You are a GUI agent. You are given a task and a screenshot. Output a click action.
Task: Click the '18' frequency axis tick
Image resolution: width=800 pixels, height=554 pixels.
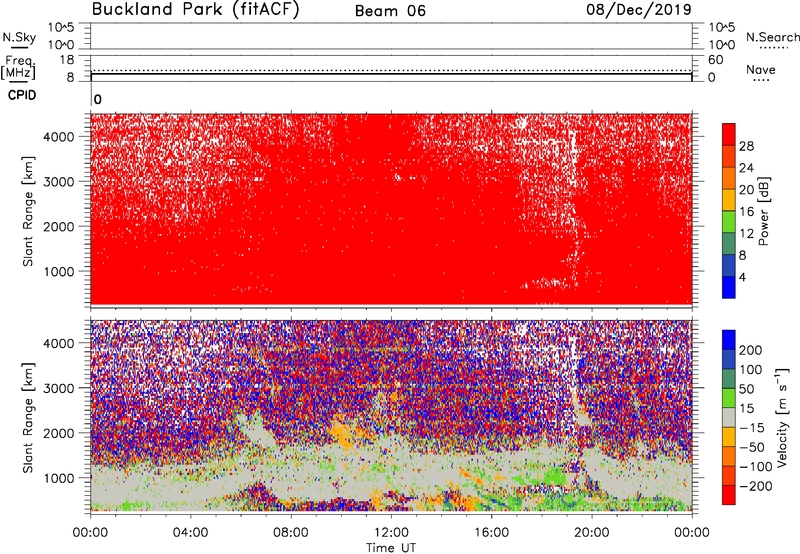(x=67, y=60)
